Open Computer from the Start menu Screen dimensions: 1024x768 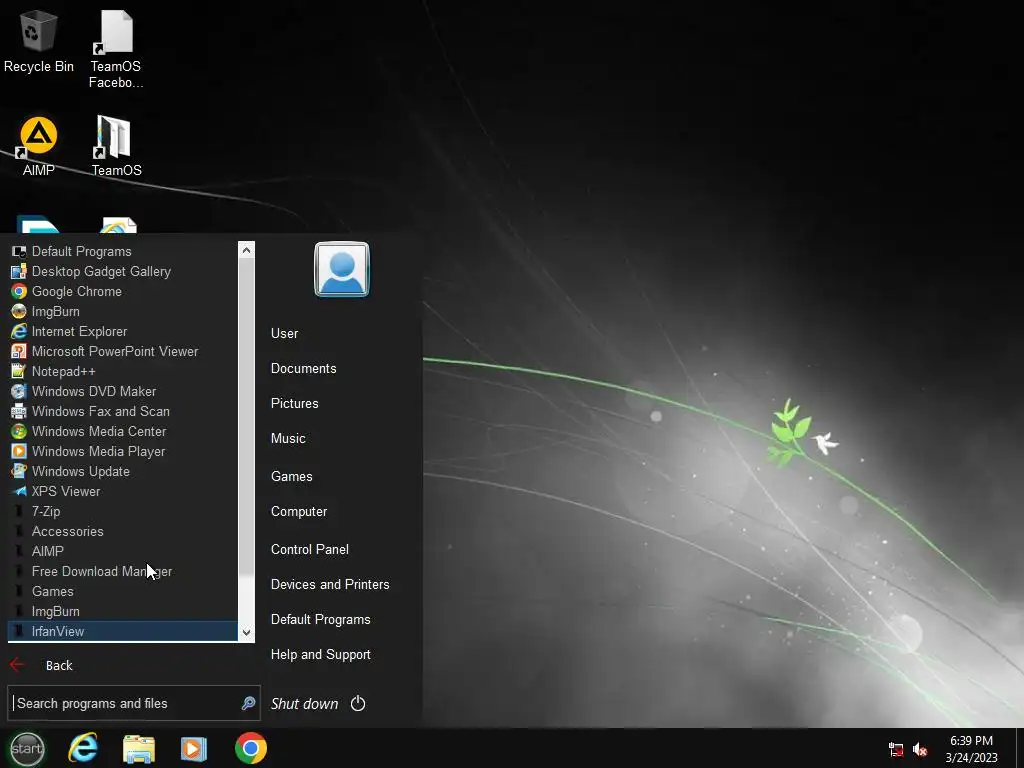click(299, 512)
